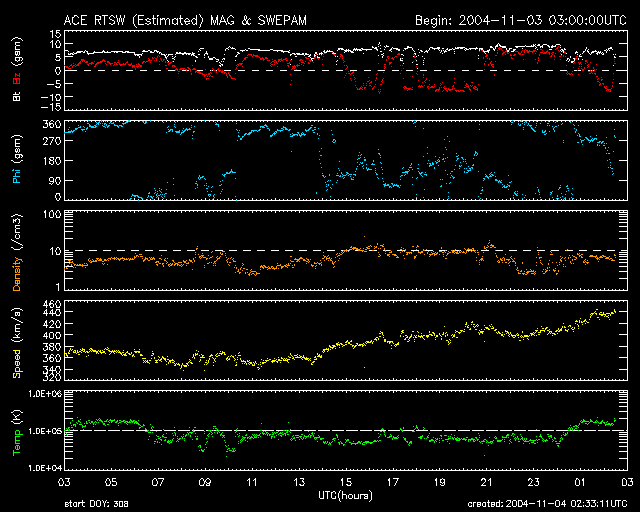Click the '-5' tick in the Bt Bz panel
The height and width of the screenshot is (512, 640).
pos(54,84)
